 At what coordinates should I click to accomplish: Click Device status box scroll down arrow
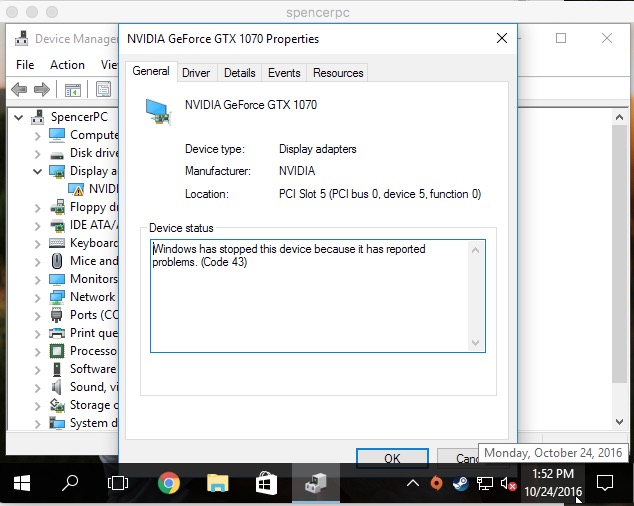tap(476, 343)
